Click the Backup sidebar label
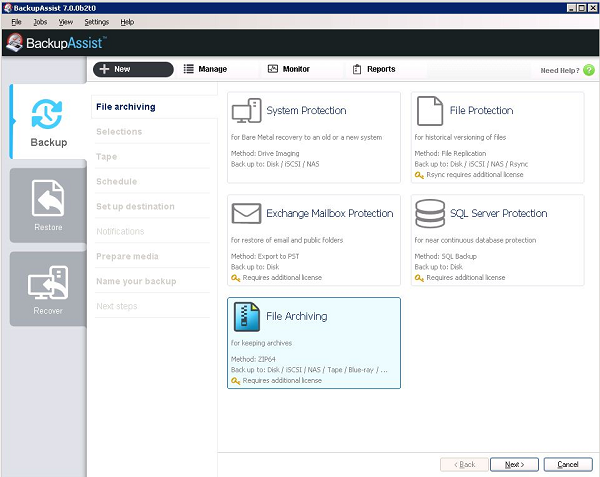This screenshot has height=477, width=600. coord(49,142)
